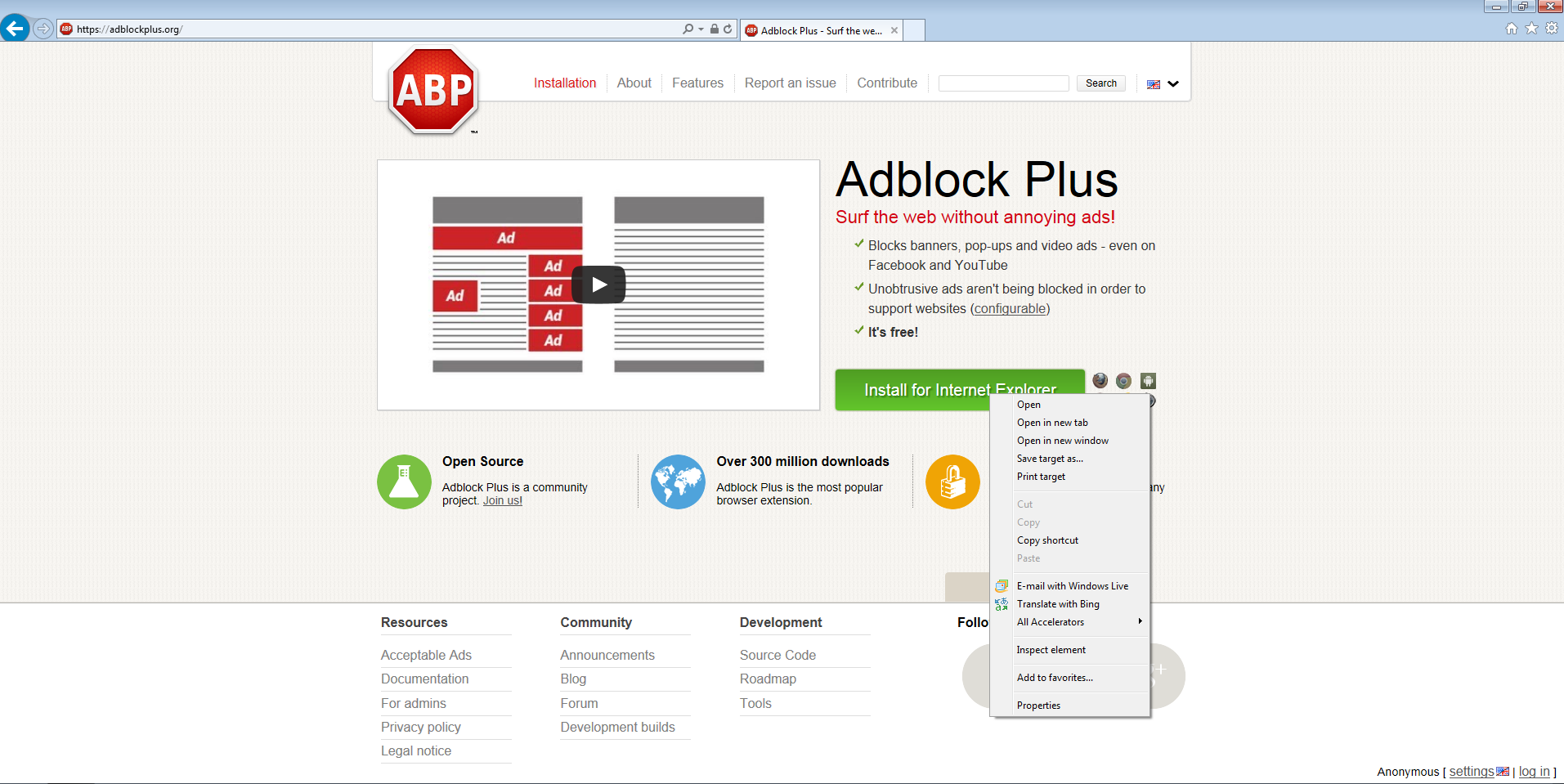Open the Blog link
The image size is (1564, 784).
tap(573, 679)
